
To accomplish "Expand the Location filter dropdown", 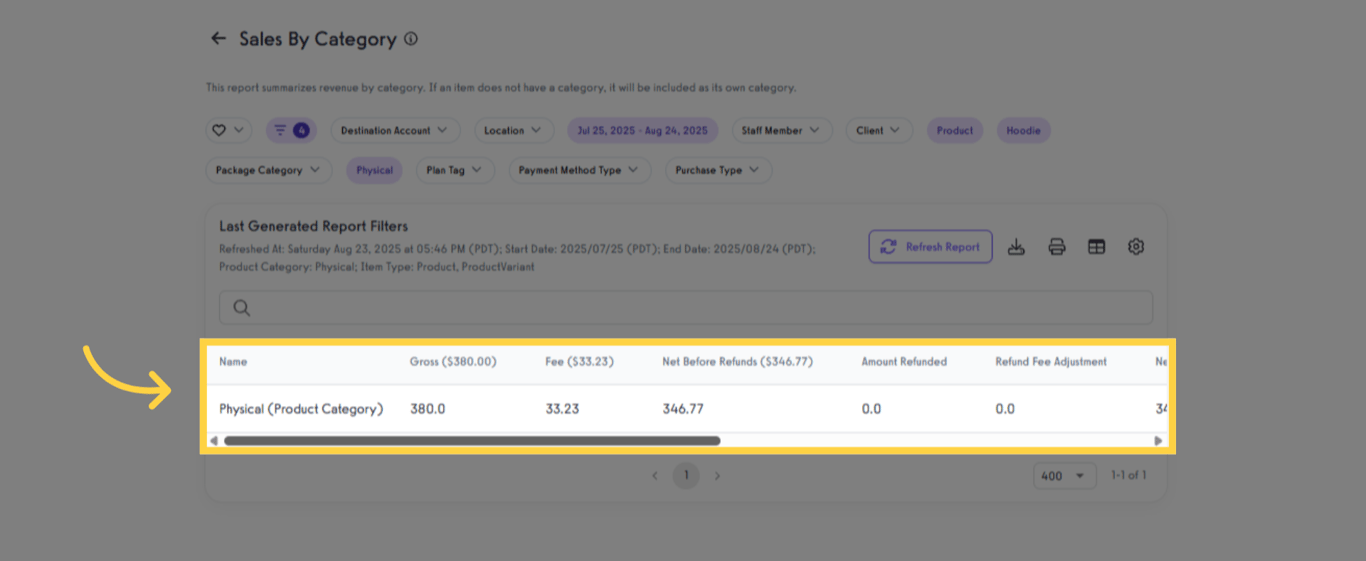I will pos(513,130).
